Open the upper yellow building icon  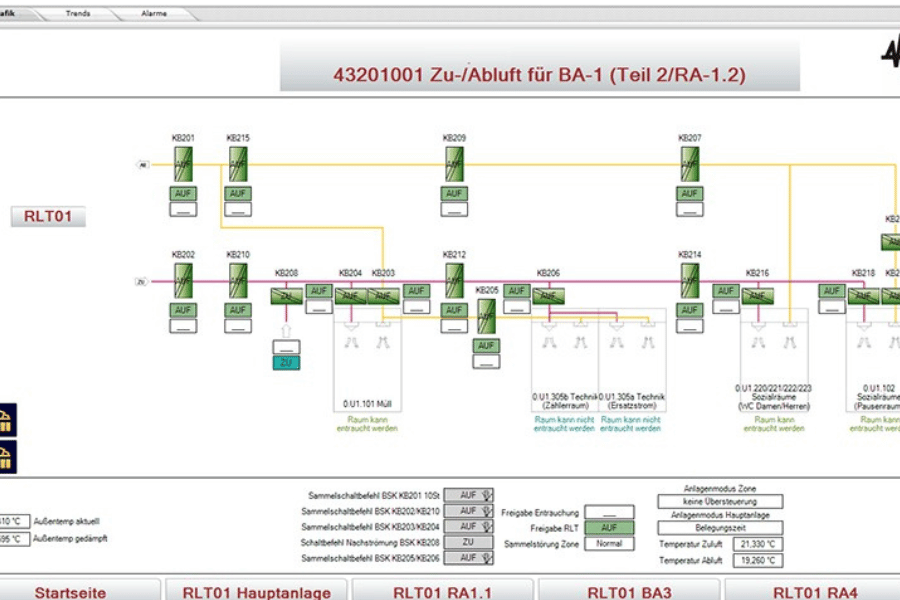7,420
